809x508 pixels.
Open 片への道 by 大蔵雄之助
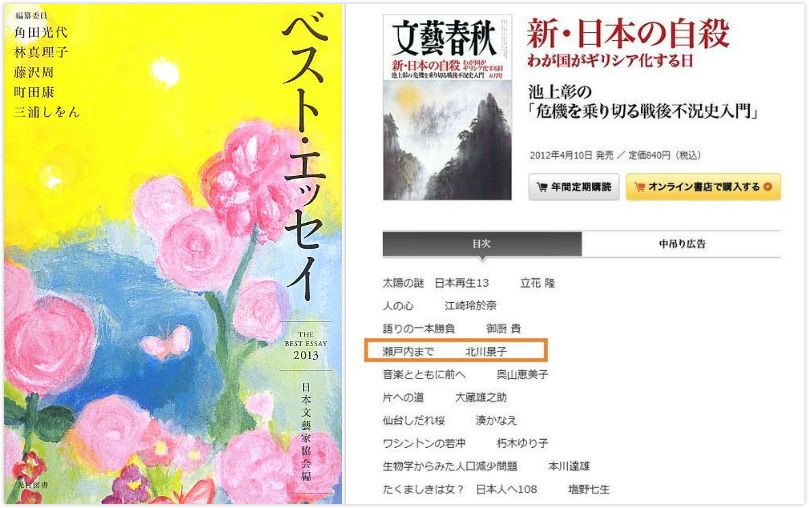tap(444, 398)
